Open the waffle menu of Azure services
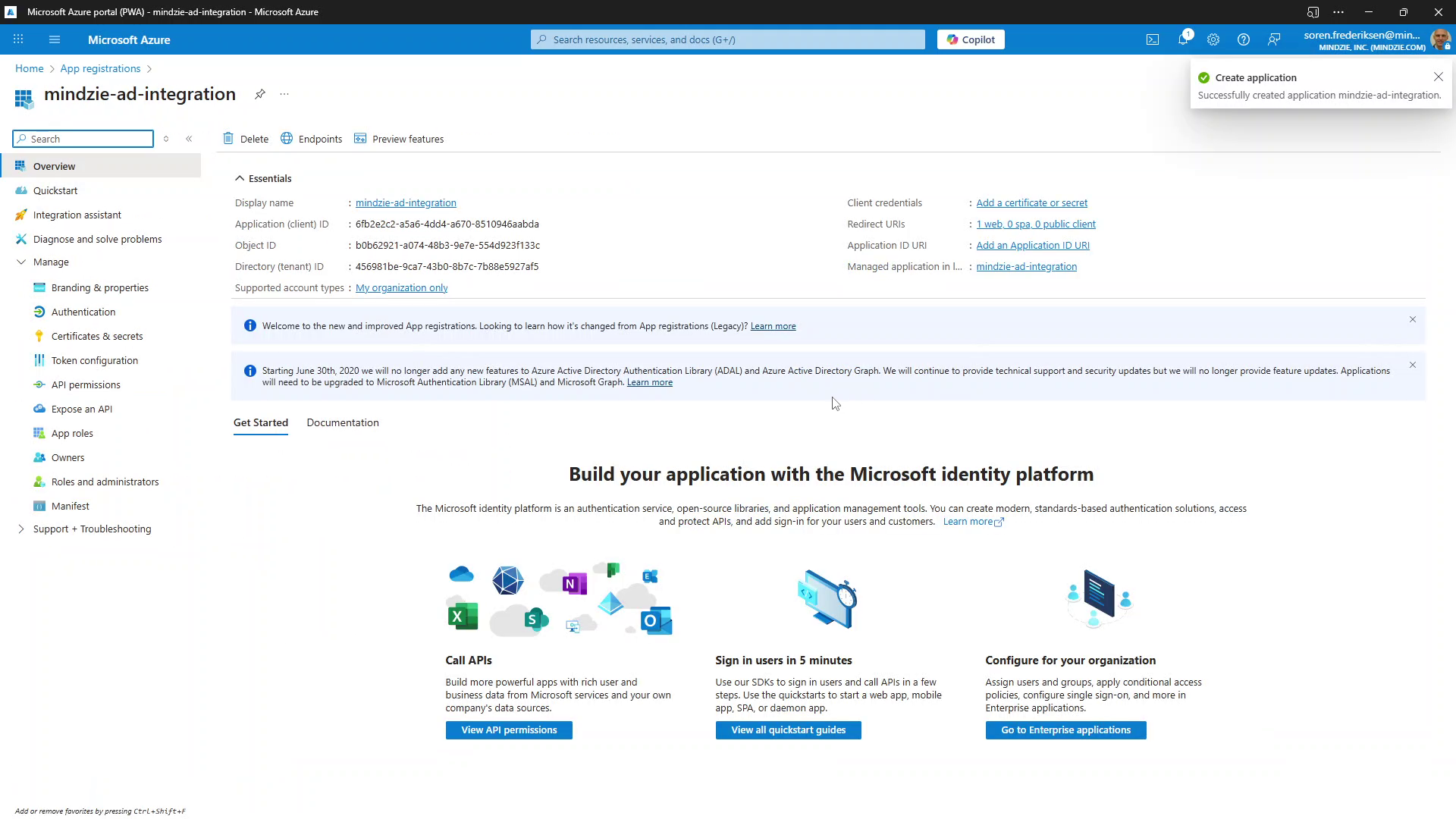 coord(18,39)
